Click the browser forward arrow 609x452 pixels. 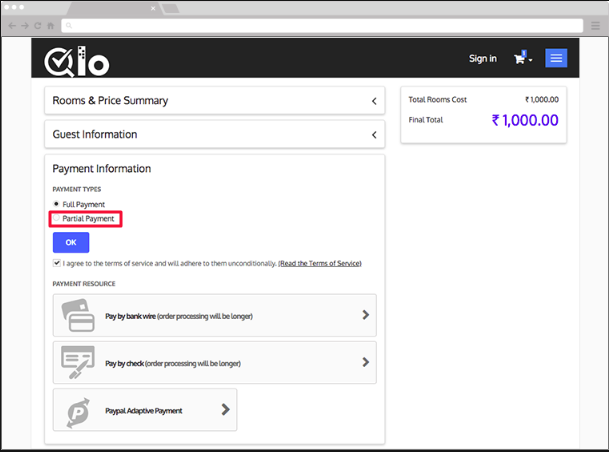[x=25, y=26]
